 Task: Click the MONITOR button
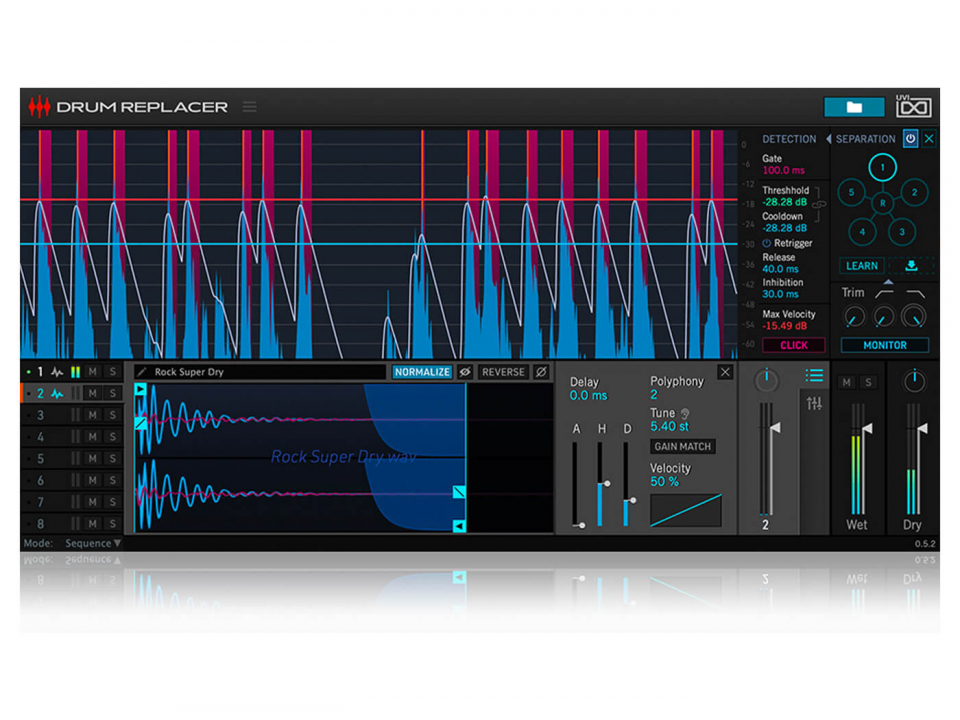click(885, 345)
